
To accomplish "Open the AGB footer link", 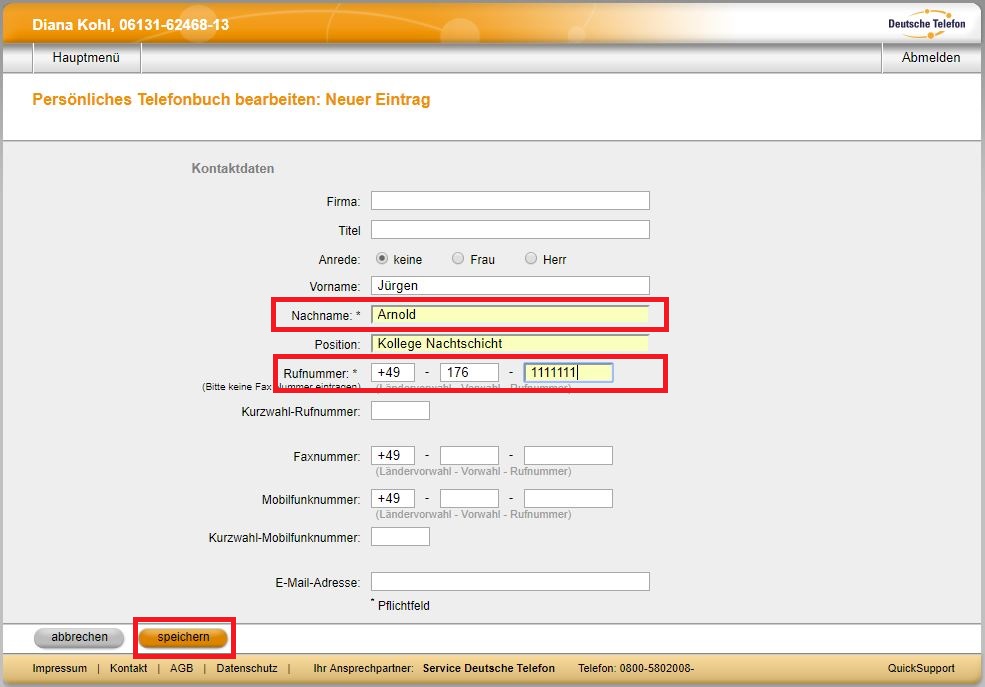I will coord(182,668).
